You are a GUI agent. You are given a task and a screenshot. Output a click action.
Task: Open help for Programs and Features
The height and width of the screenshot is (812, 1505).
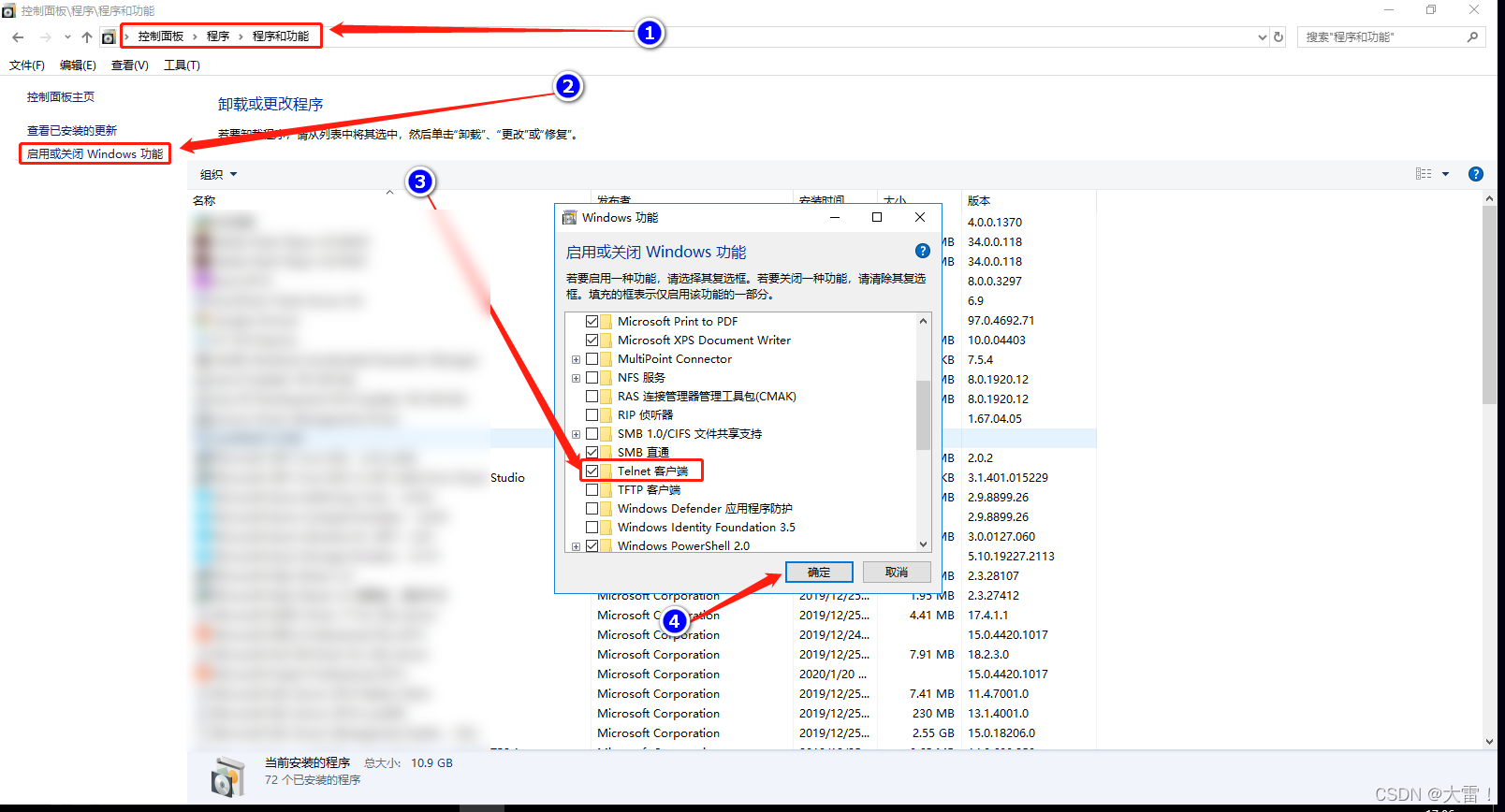click(1476, 174)
